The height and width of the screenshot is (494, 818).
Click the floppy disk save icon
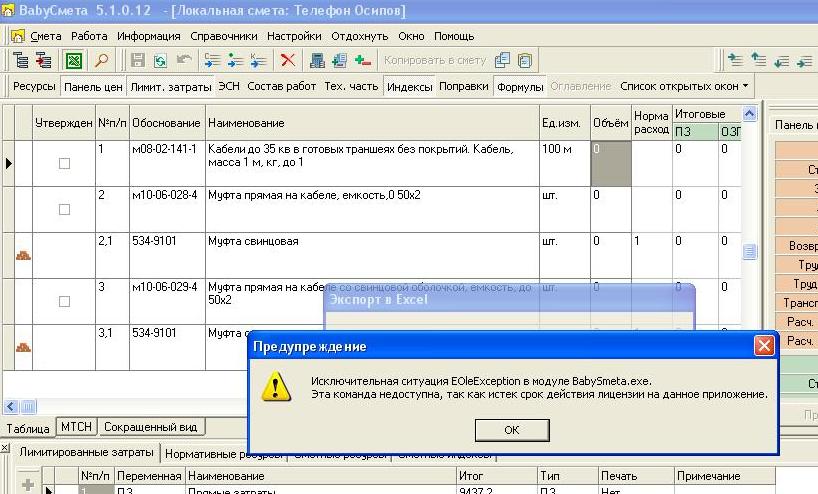pos(138,61)
